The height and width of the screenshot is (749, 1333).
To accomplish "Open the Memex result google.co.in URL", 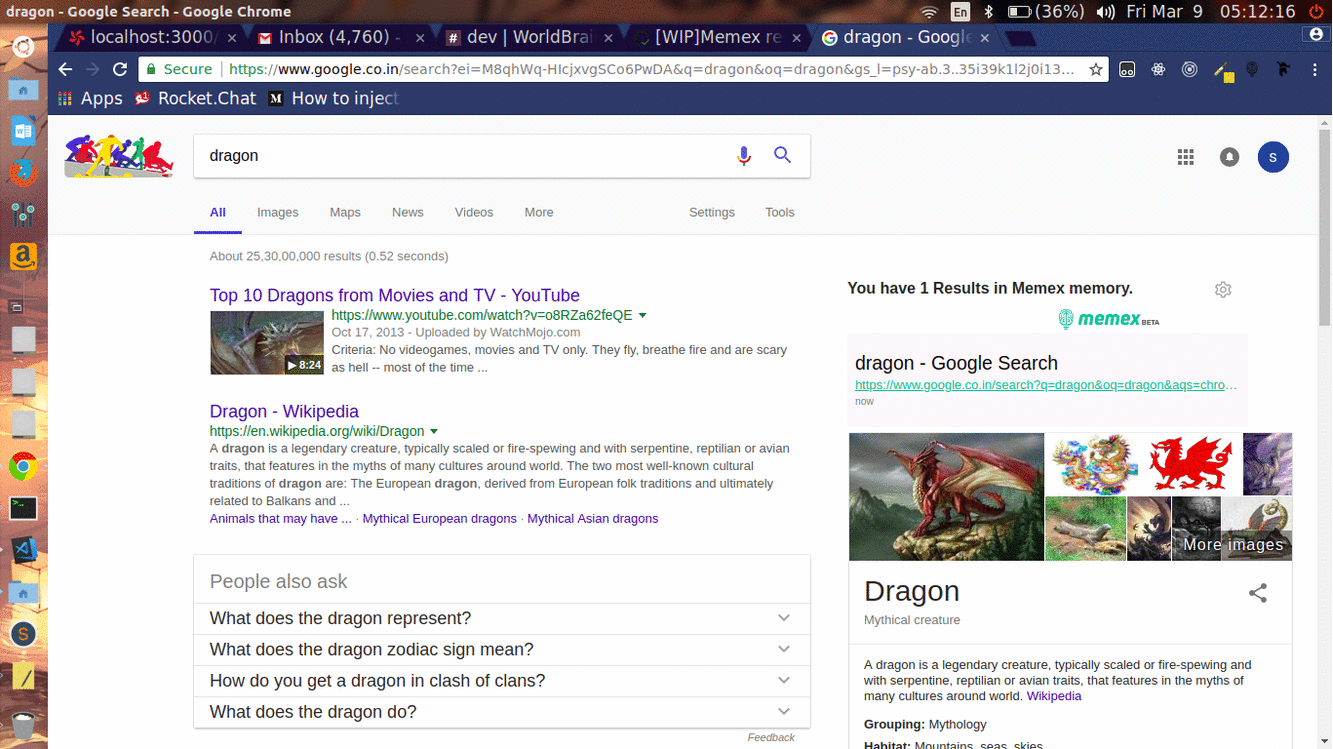I will tap(1046, 385).
